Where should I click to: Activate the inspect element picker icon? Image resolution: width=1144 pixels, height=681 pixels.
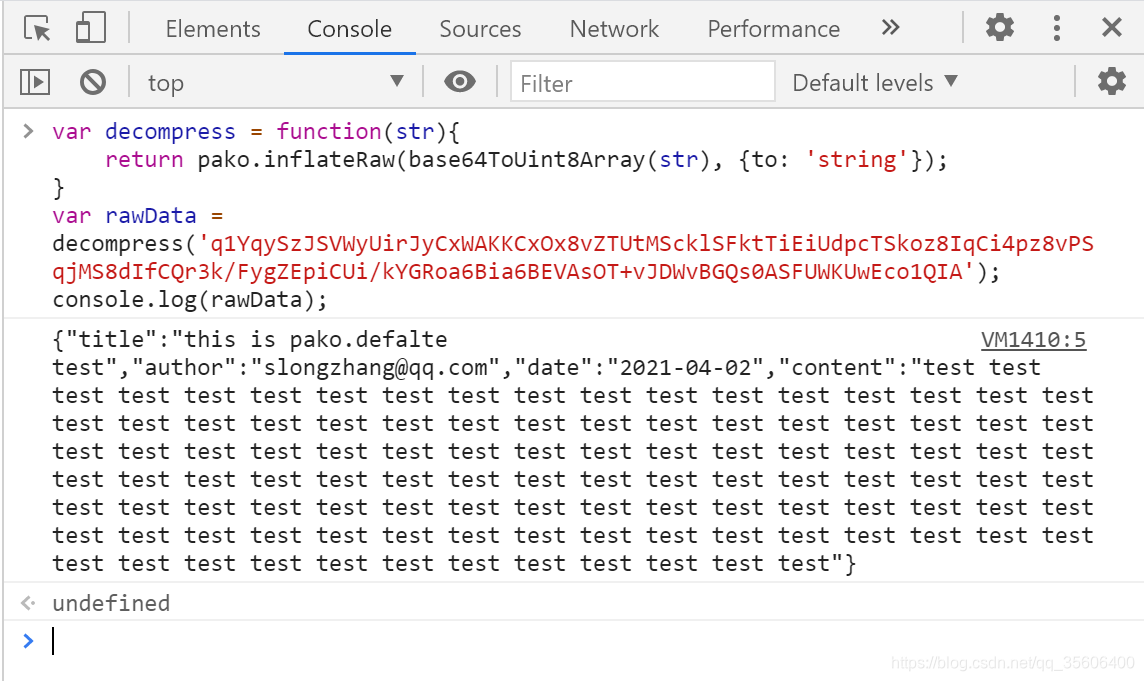[36, 28]
